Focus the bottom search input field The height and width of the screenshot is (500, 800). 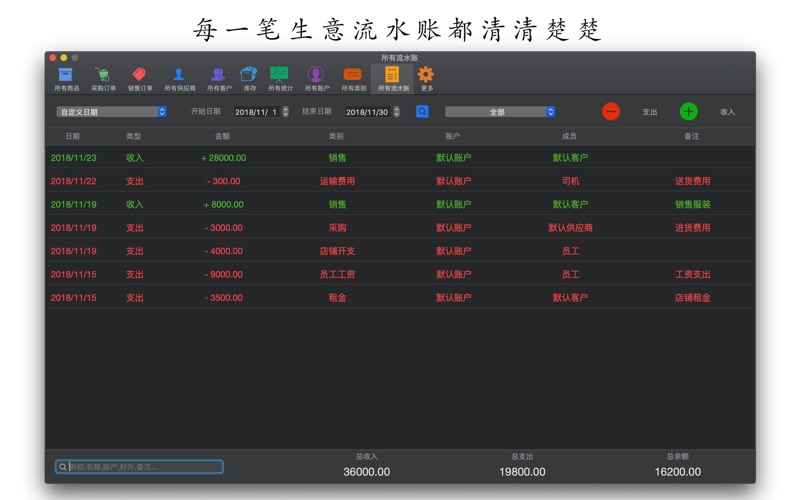(x=140, y=467)
